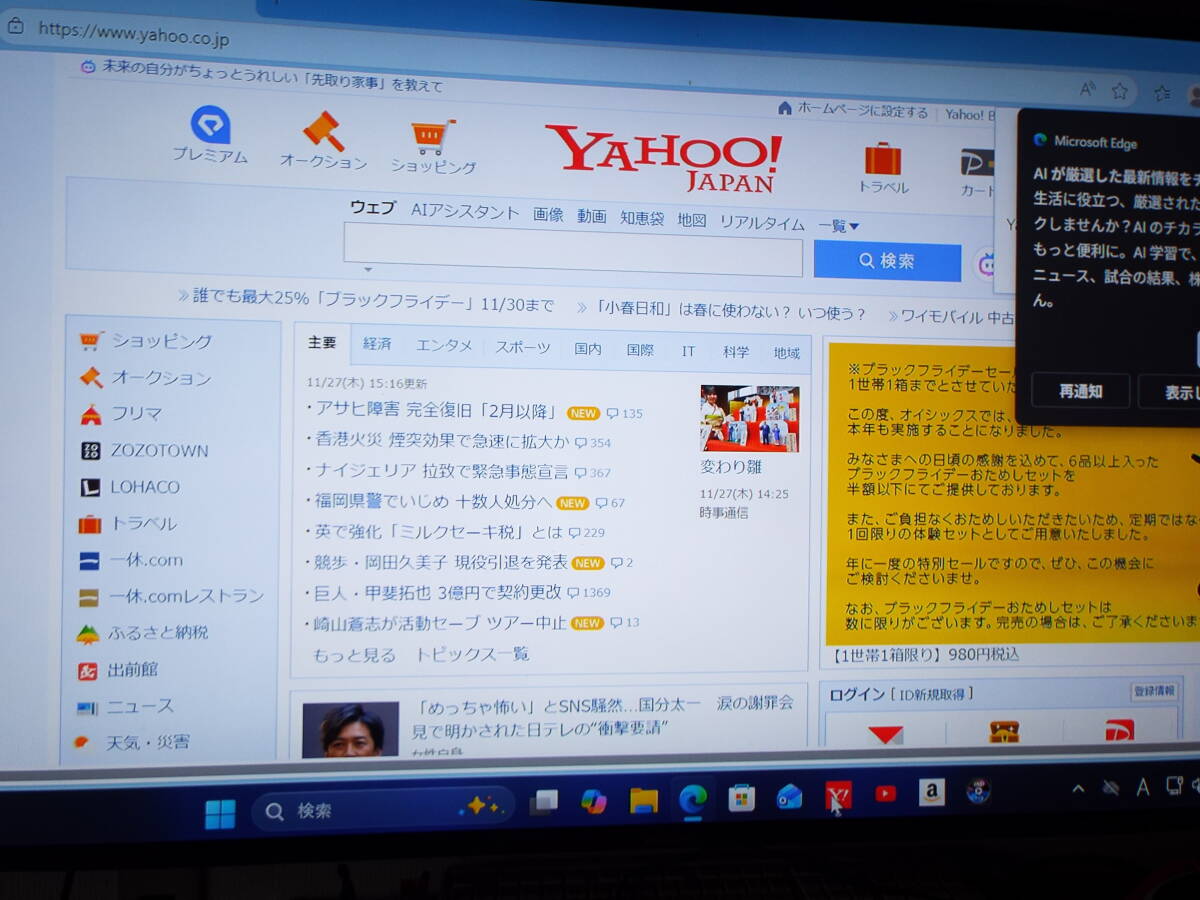1200x900 pixels.
Task: Expand the search box options arrow
Action: (x=367, y=270)
